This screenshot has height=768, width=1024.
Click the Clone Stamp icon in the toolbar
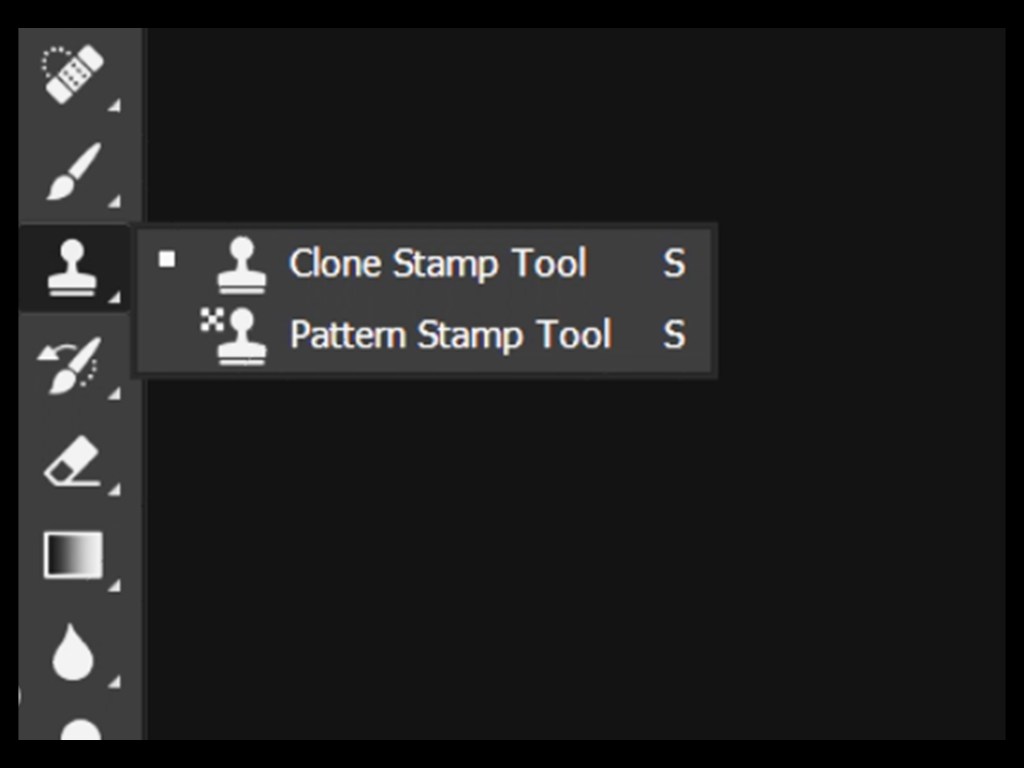pos(72,268)
